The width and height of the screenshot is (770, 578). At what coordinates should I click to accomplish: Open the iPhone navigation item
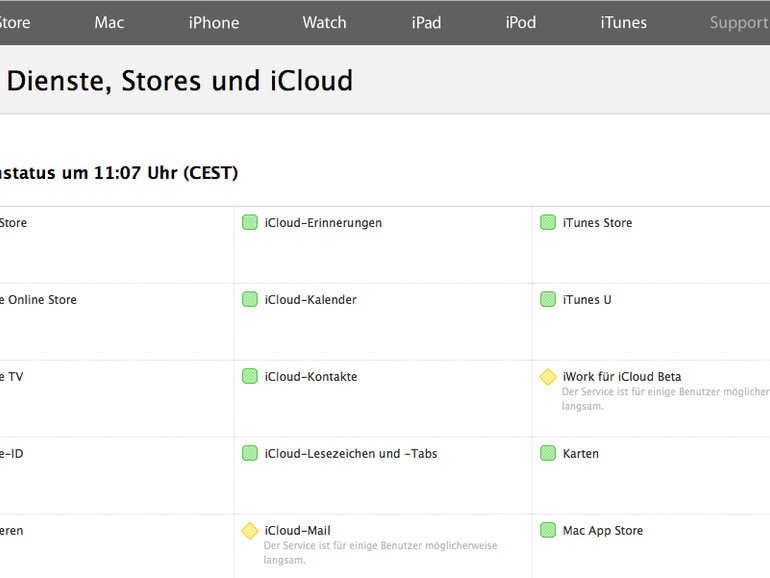(x=214, y=23)
